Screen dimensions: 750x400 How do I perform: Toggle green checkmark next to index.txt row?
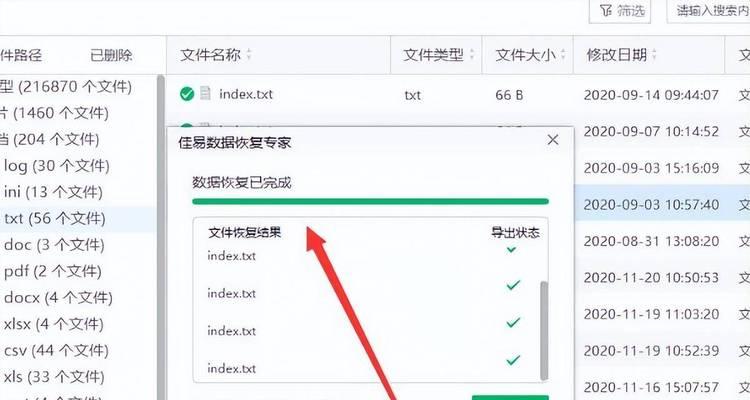point(187,94)
